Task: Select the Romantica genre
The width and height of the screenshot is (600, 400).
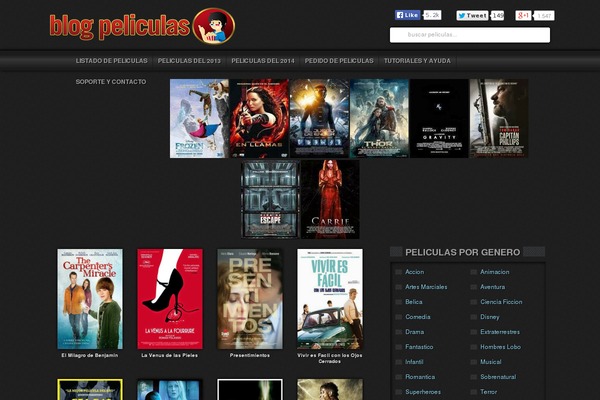Action: tap(420, 377)
